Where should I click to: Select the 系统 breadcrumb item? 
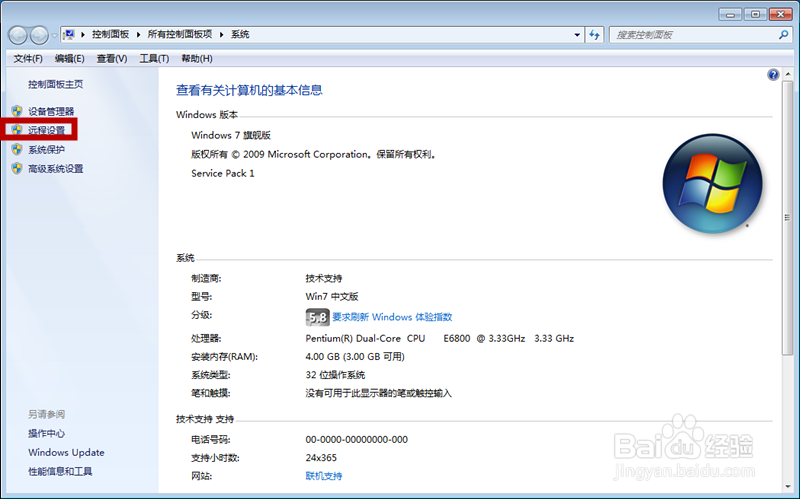click(240, 35)
